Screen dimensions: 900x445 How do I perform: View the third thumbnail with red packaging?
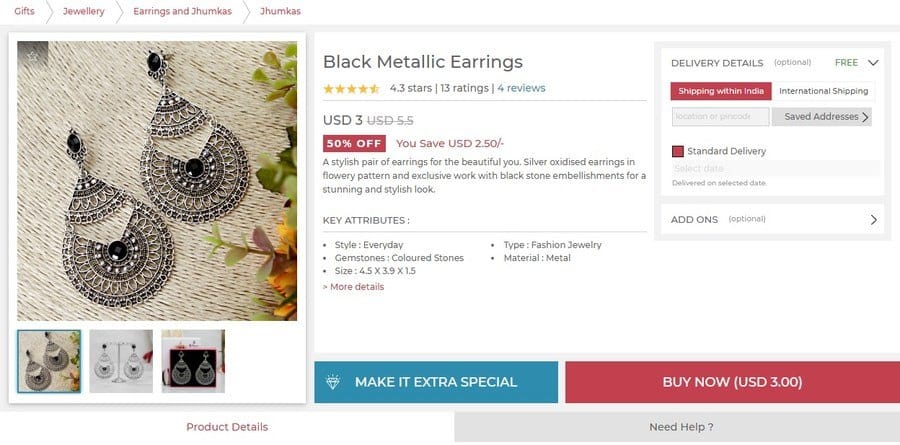tap(193, 361)
